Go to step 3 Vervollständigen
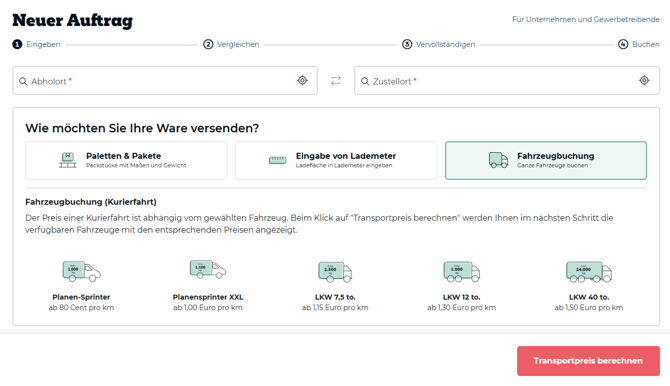The width and height of the screenshot is (670, 386). click(x=438, y=44)
